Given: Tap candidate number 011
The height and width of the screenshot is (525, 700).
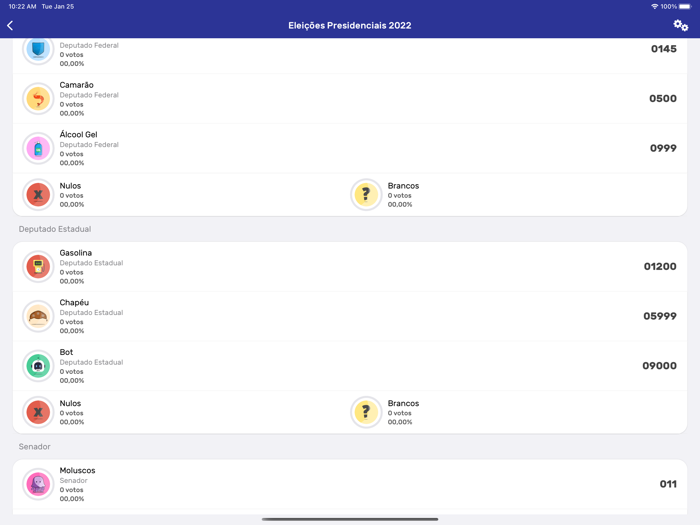Looking at the screenshot, I should [668, 484].
